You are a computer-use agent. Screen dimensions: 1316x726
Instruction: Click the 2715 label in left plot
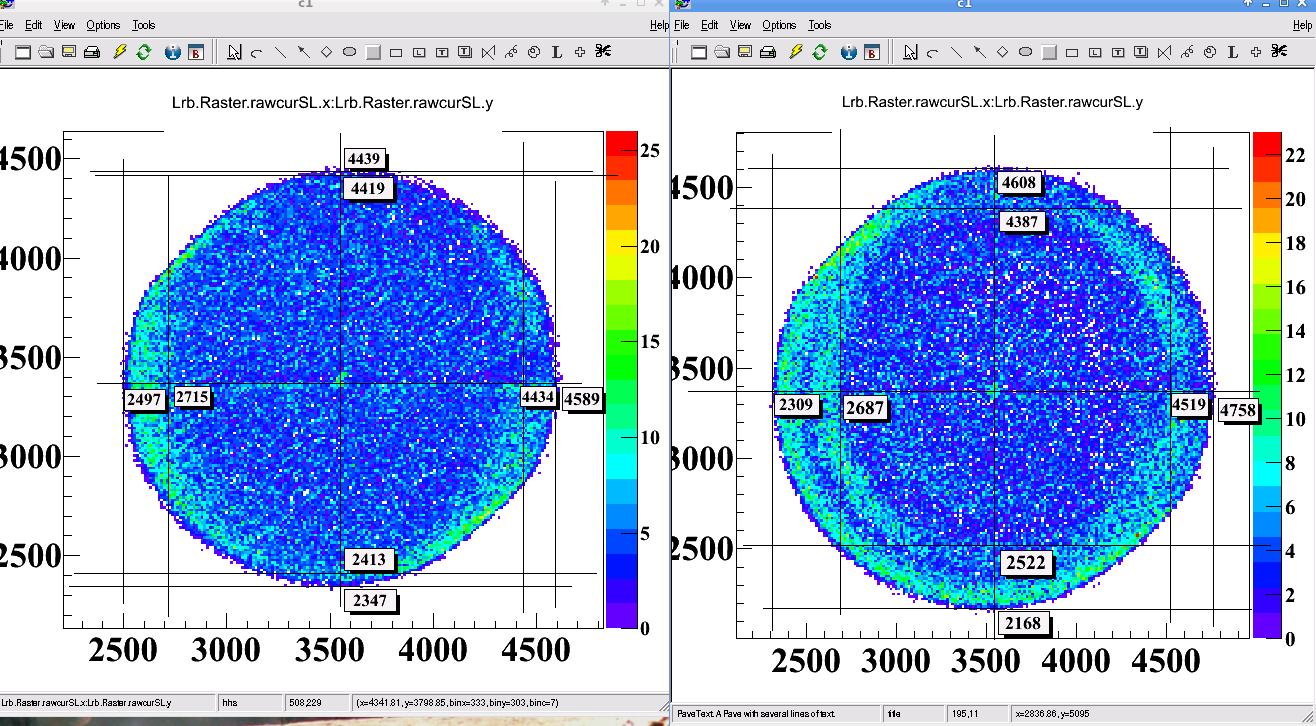pyautogui.click(x=192, y=397)
